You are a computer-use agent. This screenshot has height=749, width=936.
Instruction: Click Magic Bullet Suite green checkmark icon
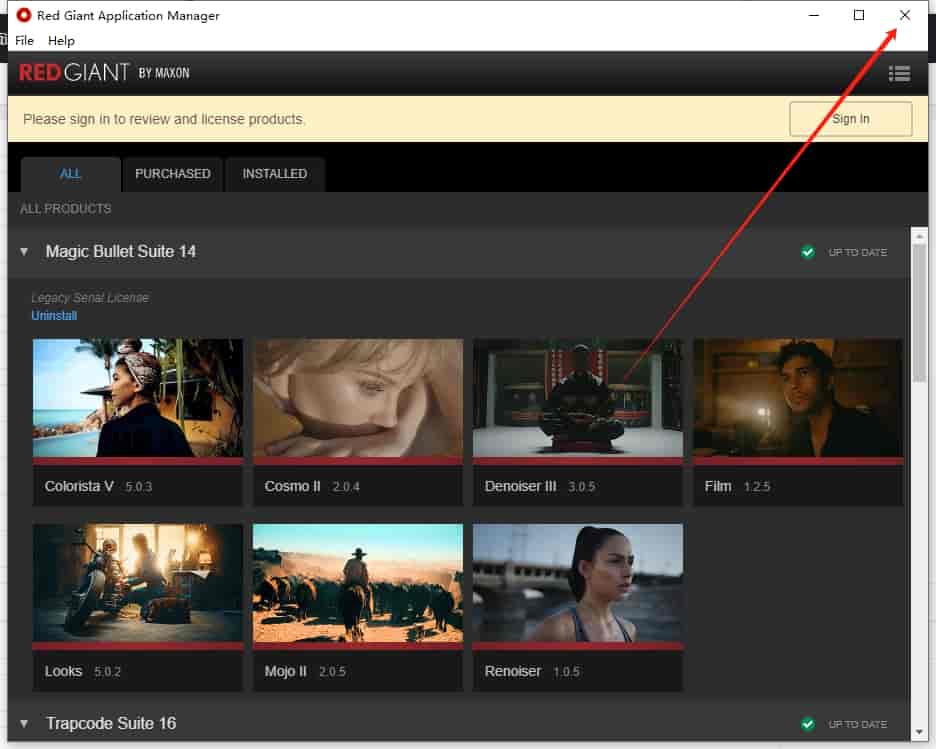click(x=808, y=252)
